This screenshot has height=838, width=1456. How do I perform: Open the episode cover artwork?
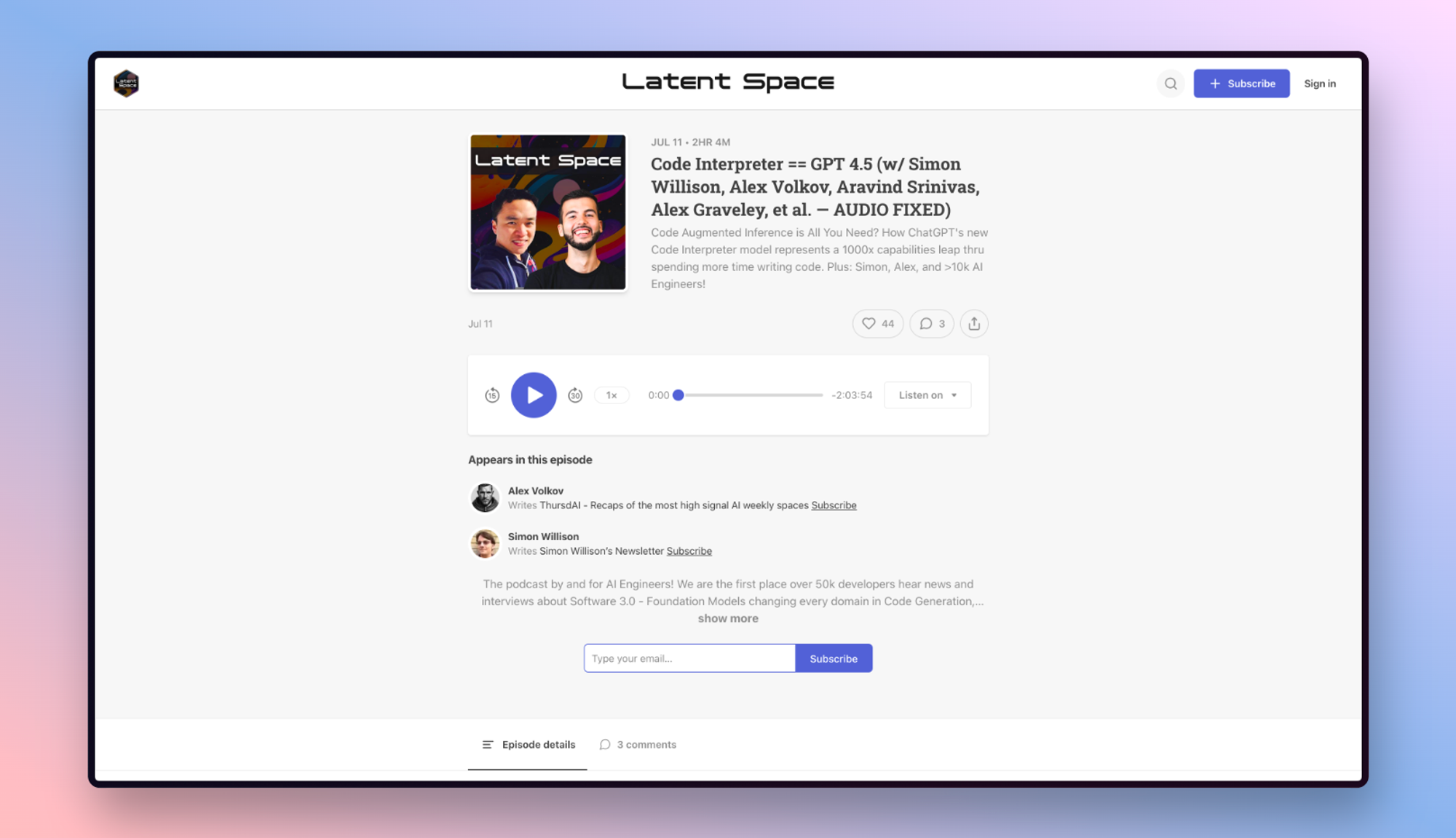tap(547, 212)
